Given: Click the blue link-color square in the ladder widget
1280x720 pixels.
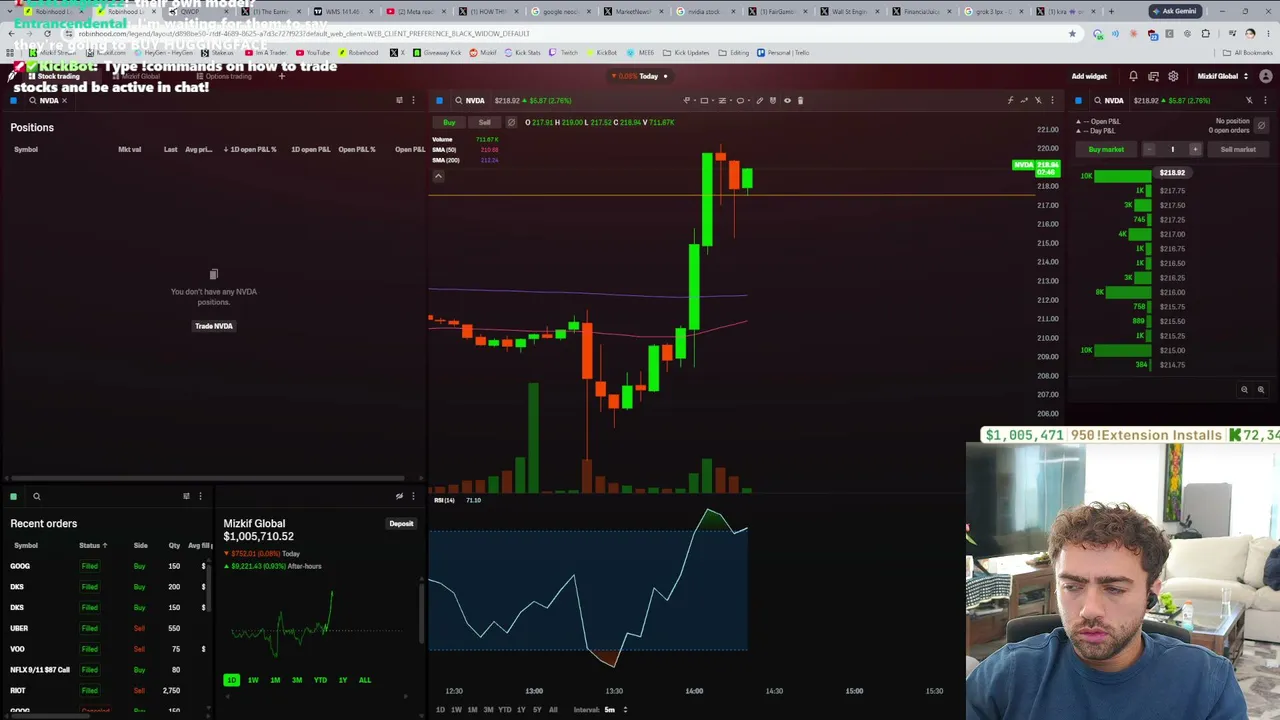Looking at the screenshot, I should pyautogui.click(x=1078, y=100).
